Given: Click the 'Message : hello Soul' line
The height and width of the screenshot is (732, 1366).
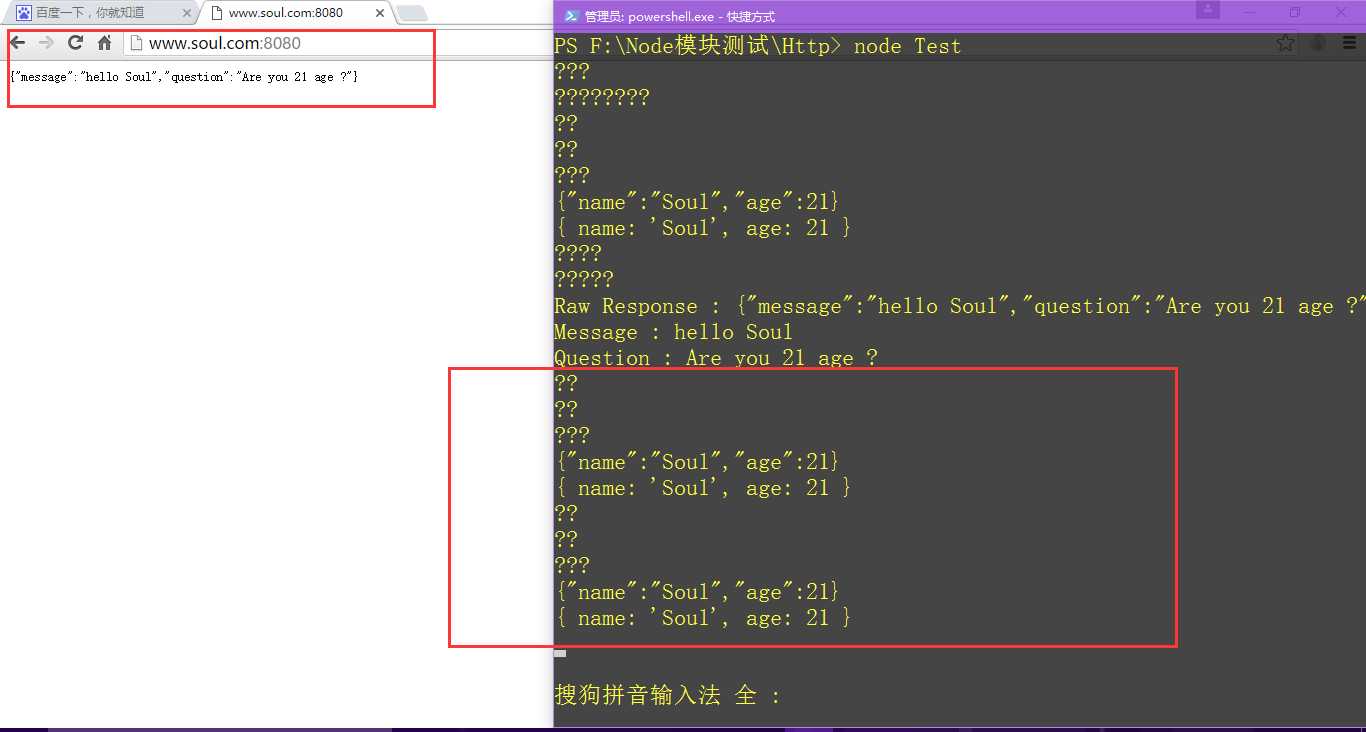Looking at the screenshot, I should 674,332.
